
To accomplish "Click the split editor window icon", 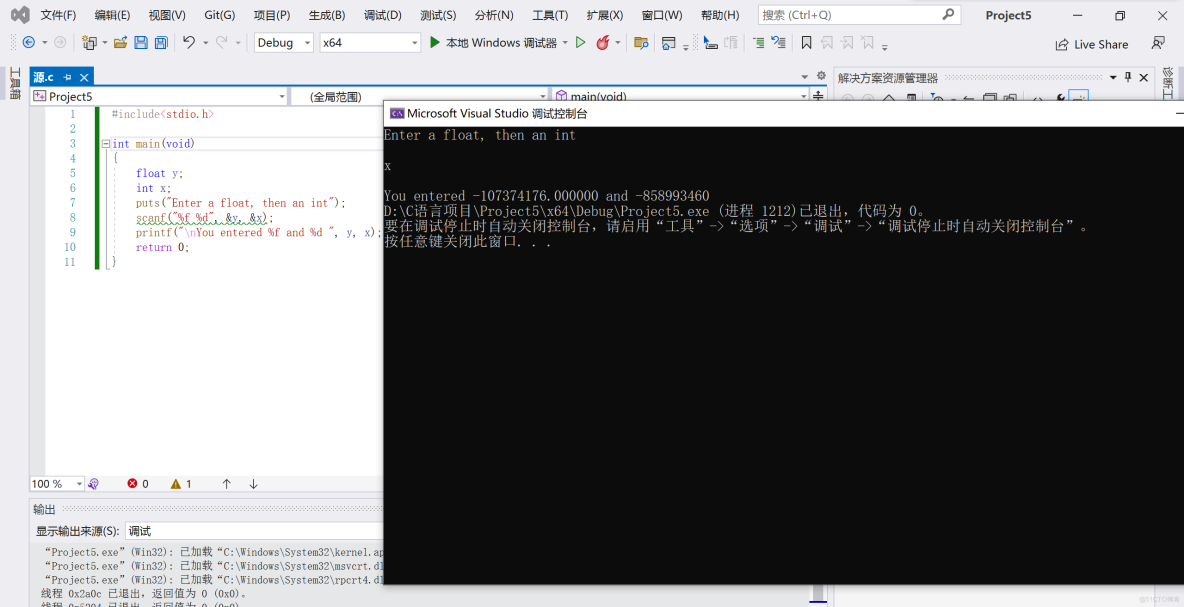I will [x=819, y=96].
